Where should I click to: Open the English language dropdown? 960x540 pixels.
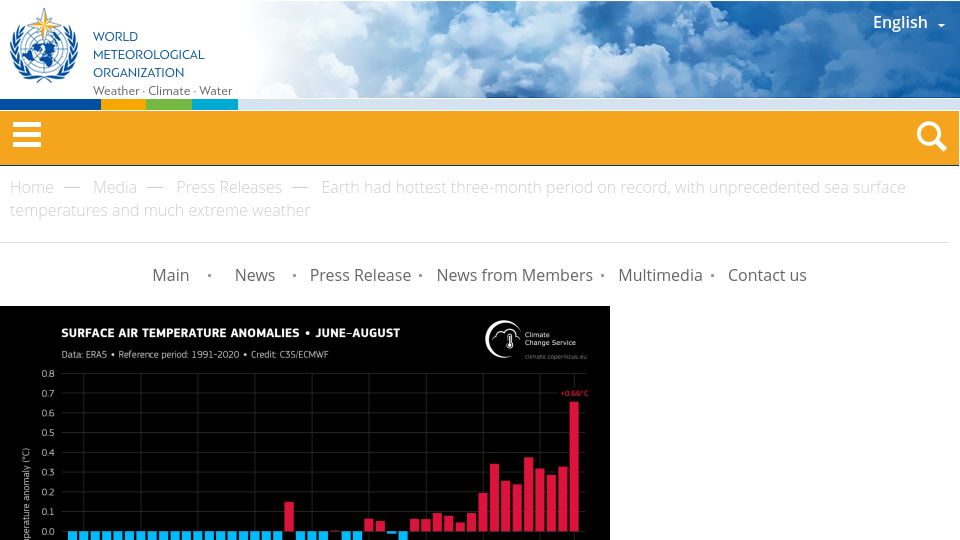click(909, 23)
